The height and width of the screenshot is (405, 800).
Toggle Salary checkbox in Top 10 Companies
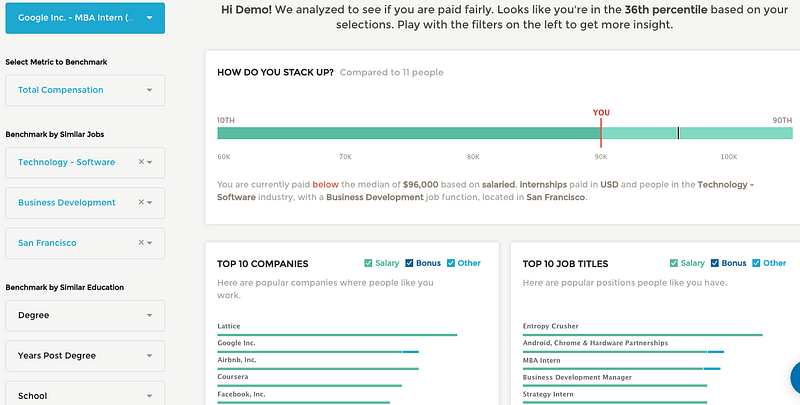(x=368, y=264)
